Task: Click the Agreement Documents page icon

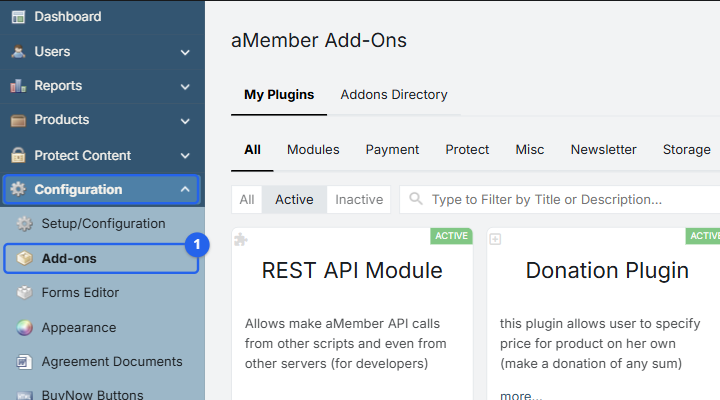Action: (25, 362)
